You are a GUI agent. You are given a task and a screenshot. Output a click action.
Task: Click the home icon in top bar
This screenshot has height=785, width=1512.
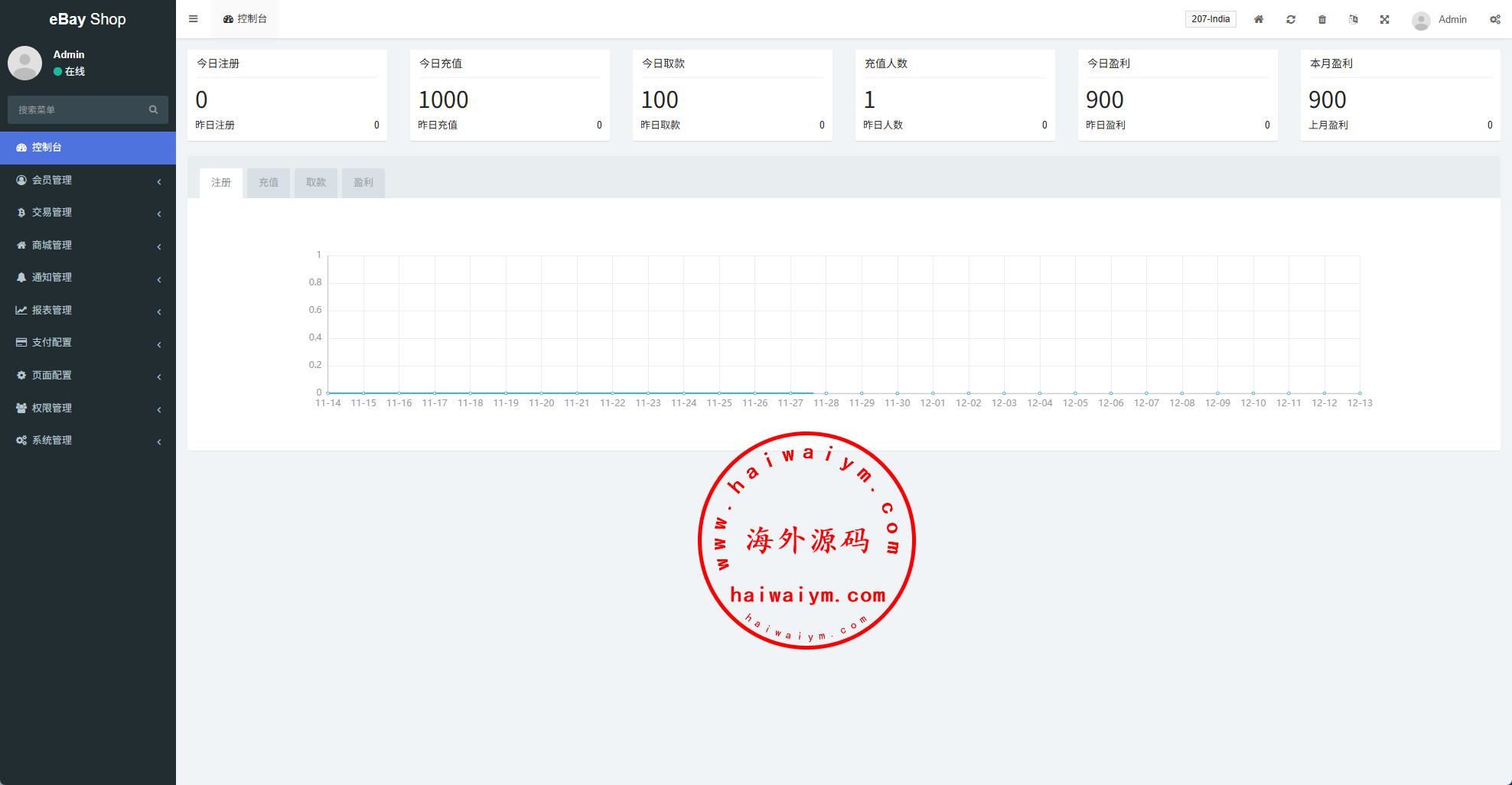coord(1259,19)
